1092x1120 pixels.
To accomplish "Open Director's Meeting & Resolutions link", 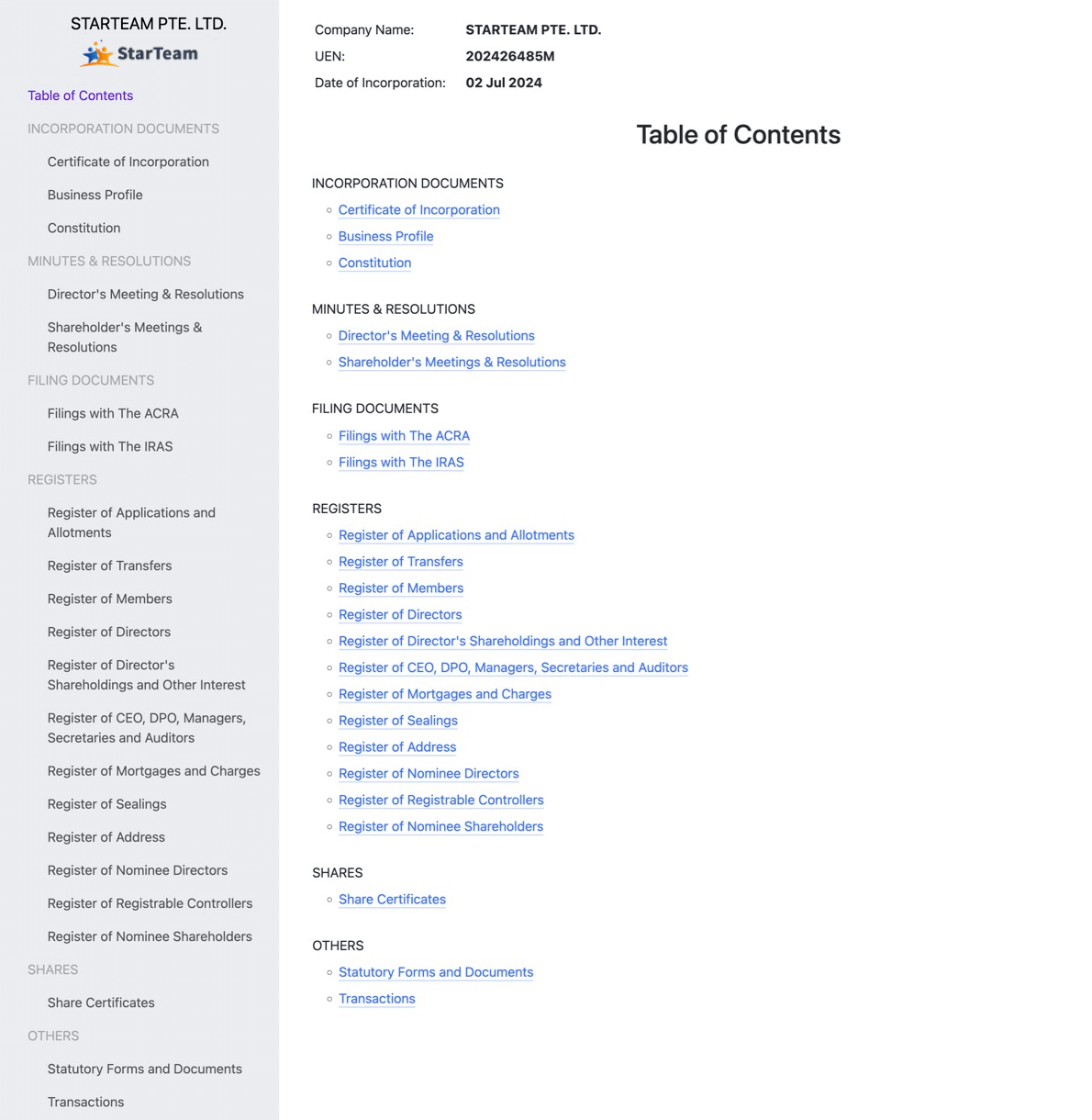I will [436, 335].
